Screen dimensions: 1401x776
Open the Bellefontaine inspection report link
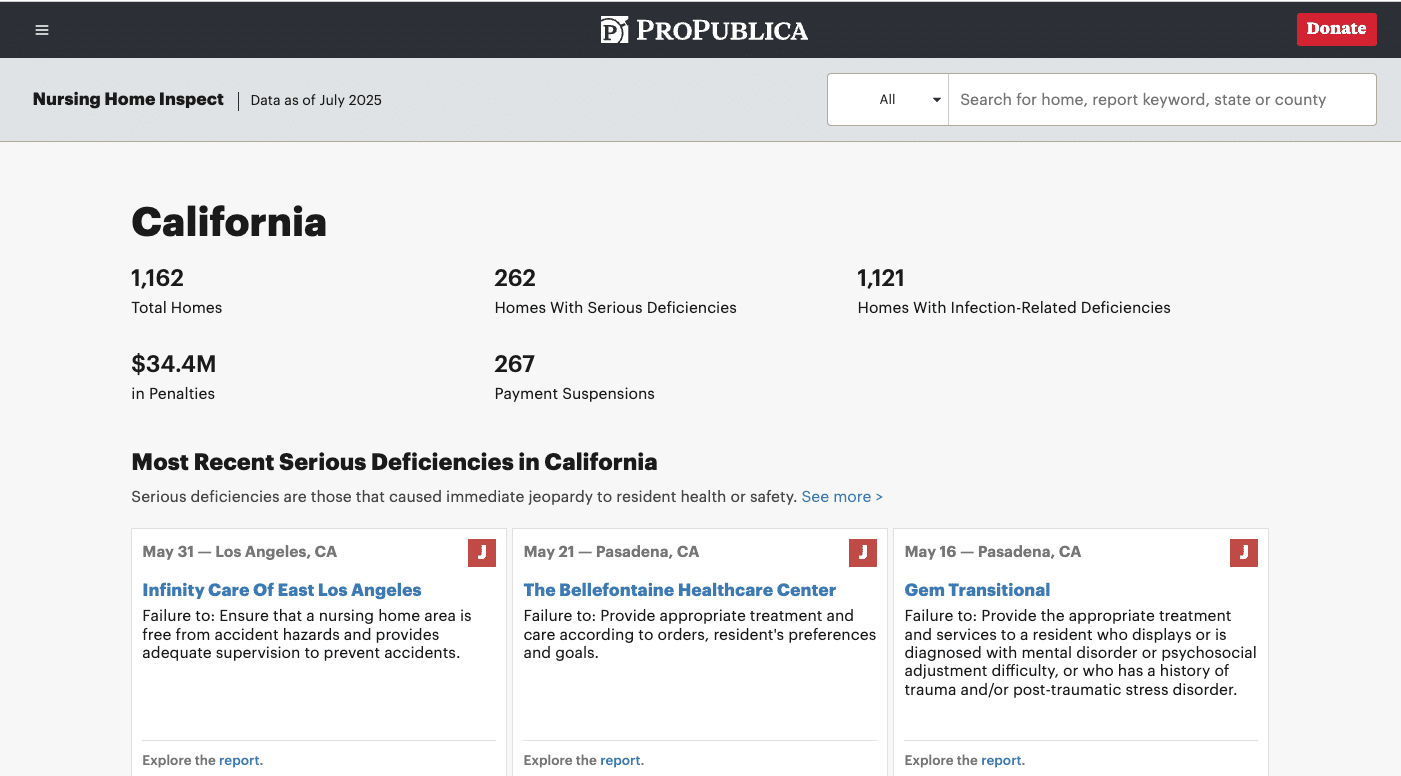pyautogui.click(x=621, y=760)
